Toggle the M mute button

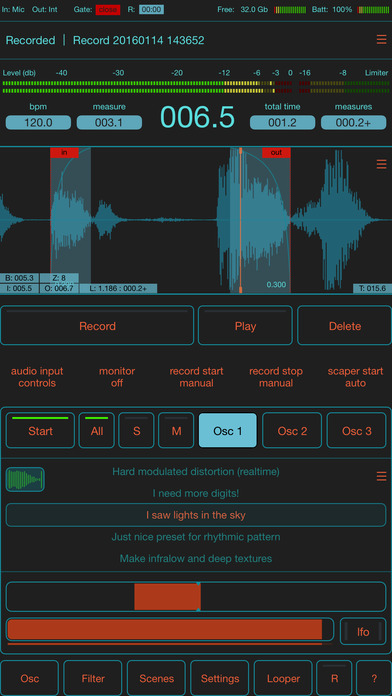click(x=176, y=431)
